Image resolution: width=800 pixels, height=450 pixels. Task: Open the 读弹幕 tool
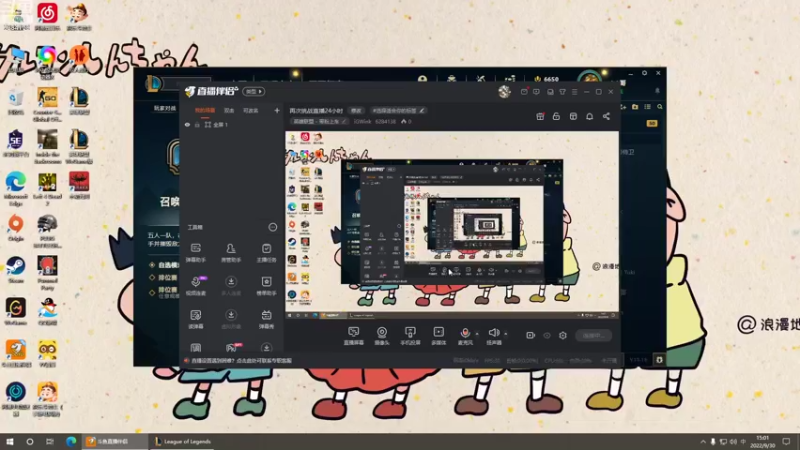point(195,319)
